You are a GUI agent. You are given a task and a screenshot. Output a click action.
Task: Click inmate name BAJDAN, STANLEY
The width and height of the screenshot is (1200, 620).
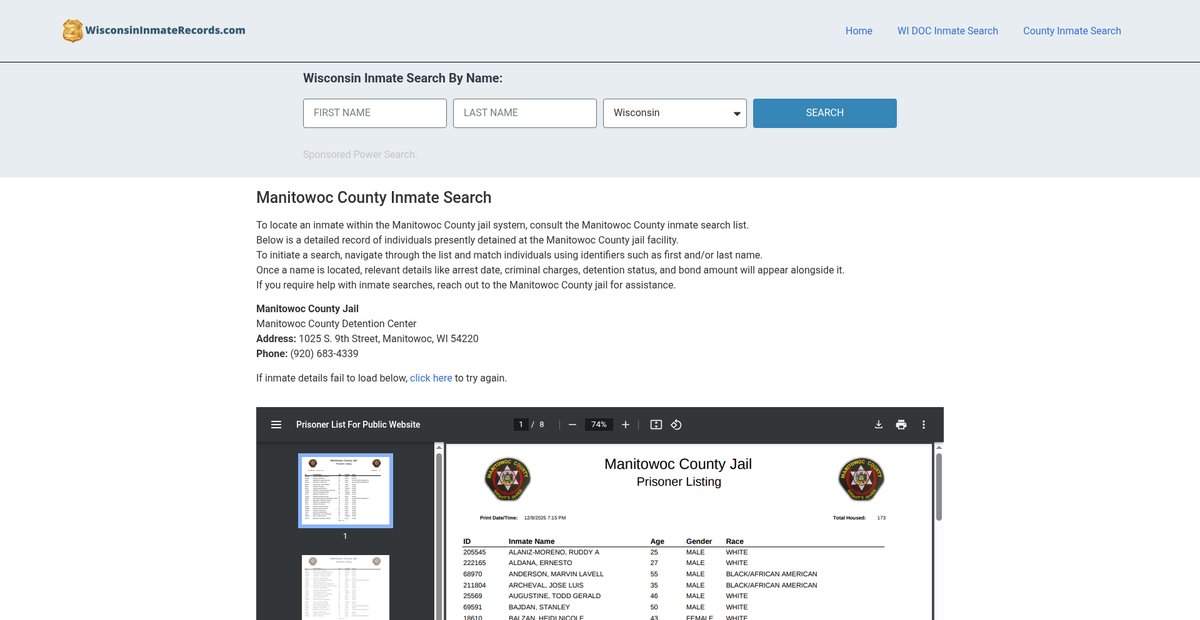coord(539,607)
